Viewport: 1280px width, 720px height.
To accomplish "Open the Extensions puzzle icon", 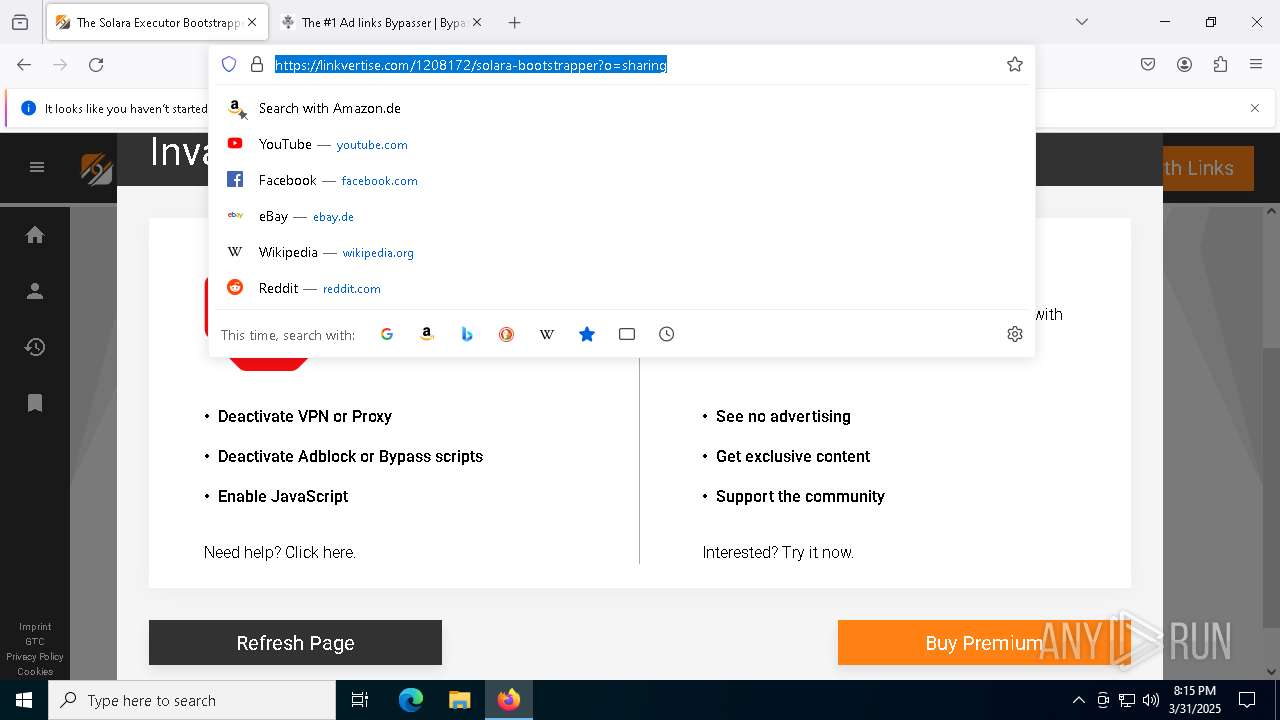I will pyautogui.click(x=1220, y=65).
